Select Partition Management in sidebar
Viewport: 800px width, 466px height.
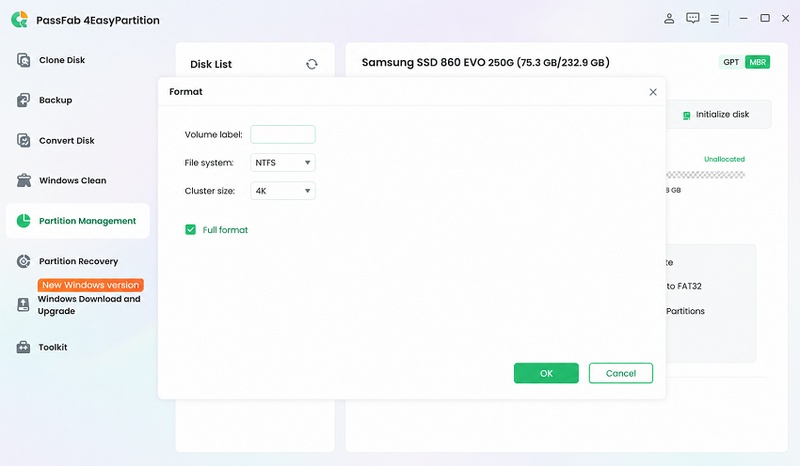[x=78, y=220]
